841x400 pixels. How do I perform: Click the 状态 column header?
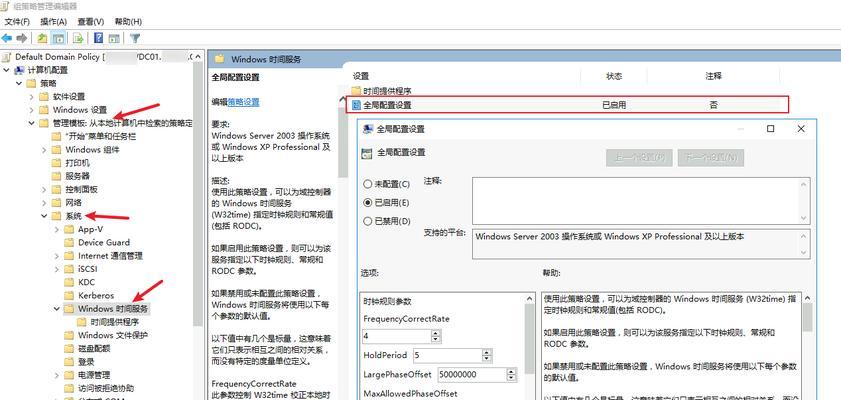614,77
